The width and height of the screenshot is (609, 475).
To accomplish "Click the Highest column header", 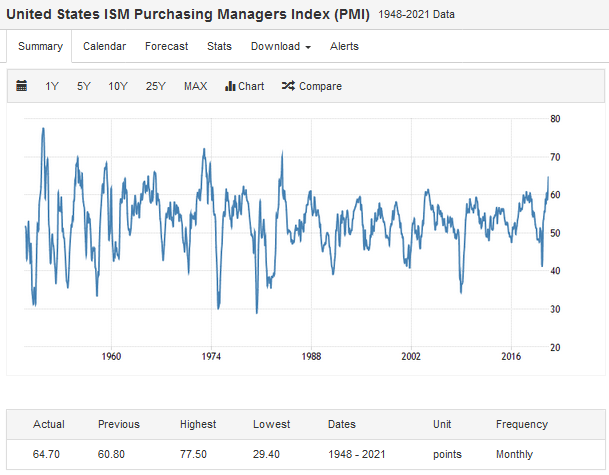I will coord(198,424).
